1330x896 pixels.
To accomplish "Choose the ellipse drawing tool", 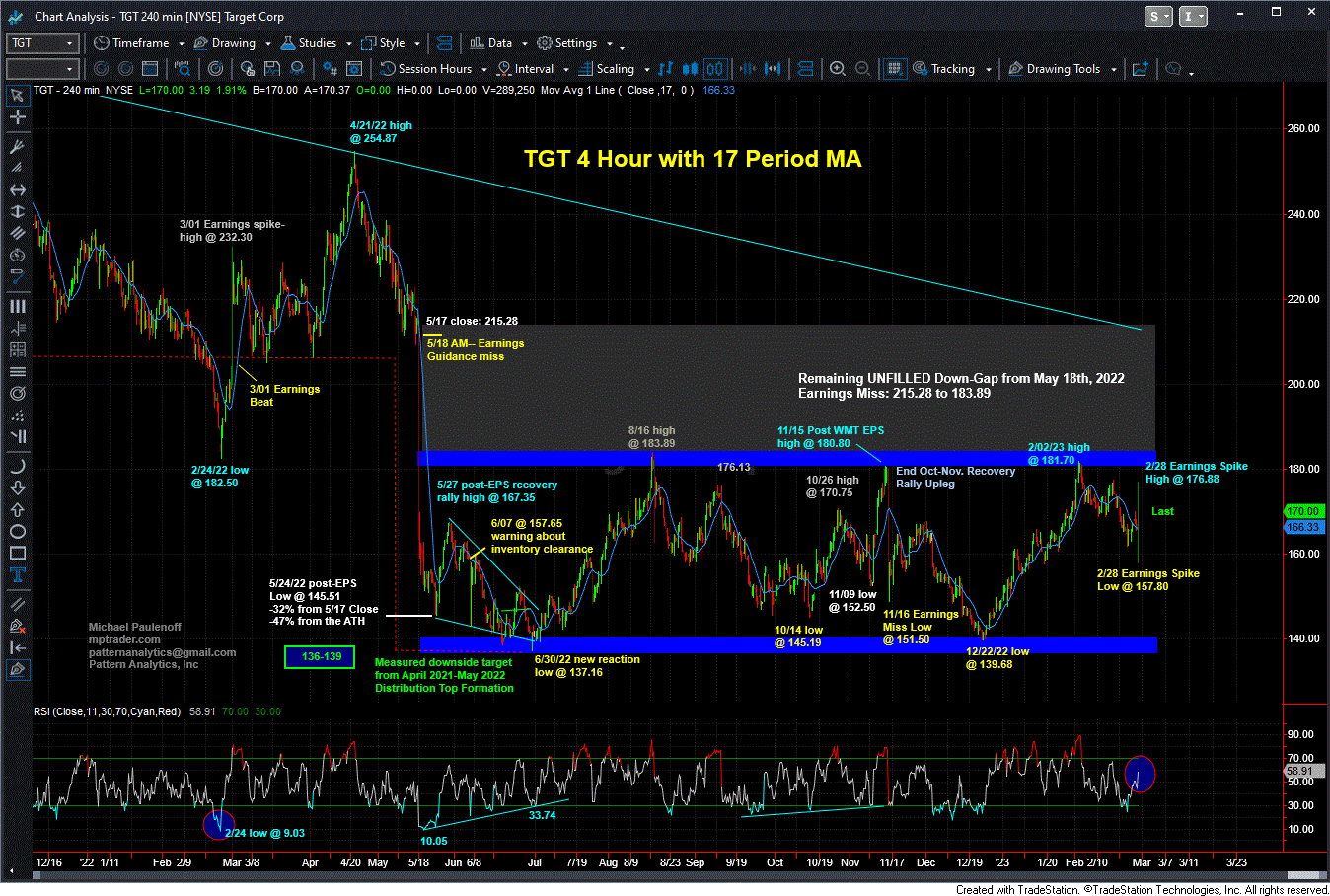I will (x=17, y=532).
